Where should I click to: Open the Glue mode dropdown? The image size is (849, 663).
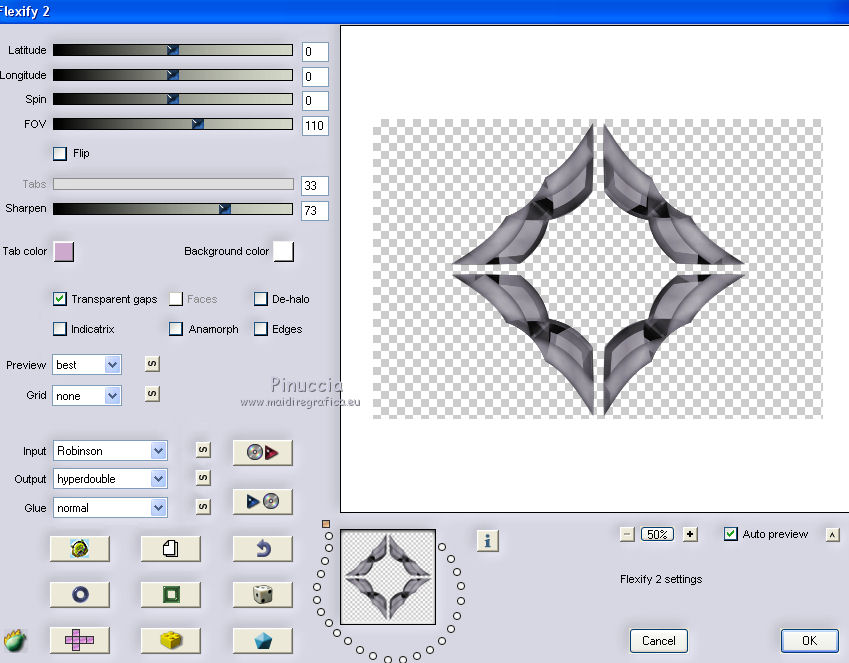tap(110, 508)
